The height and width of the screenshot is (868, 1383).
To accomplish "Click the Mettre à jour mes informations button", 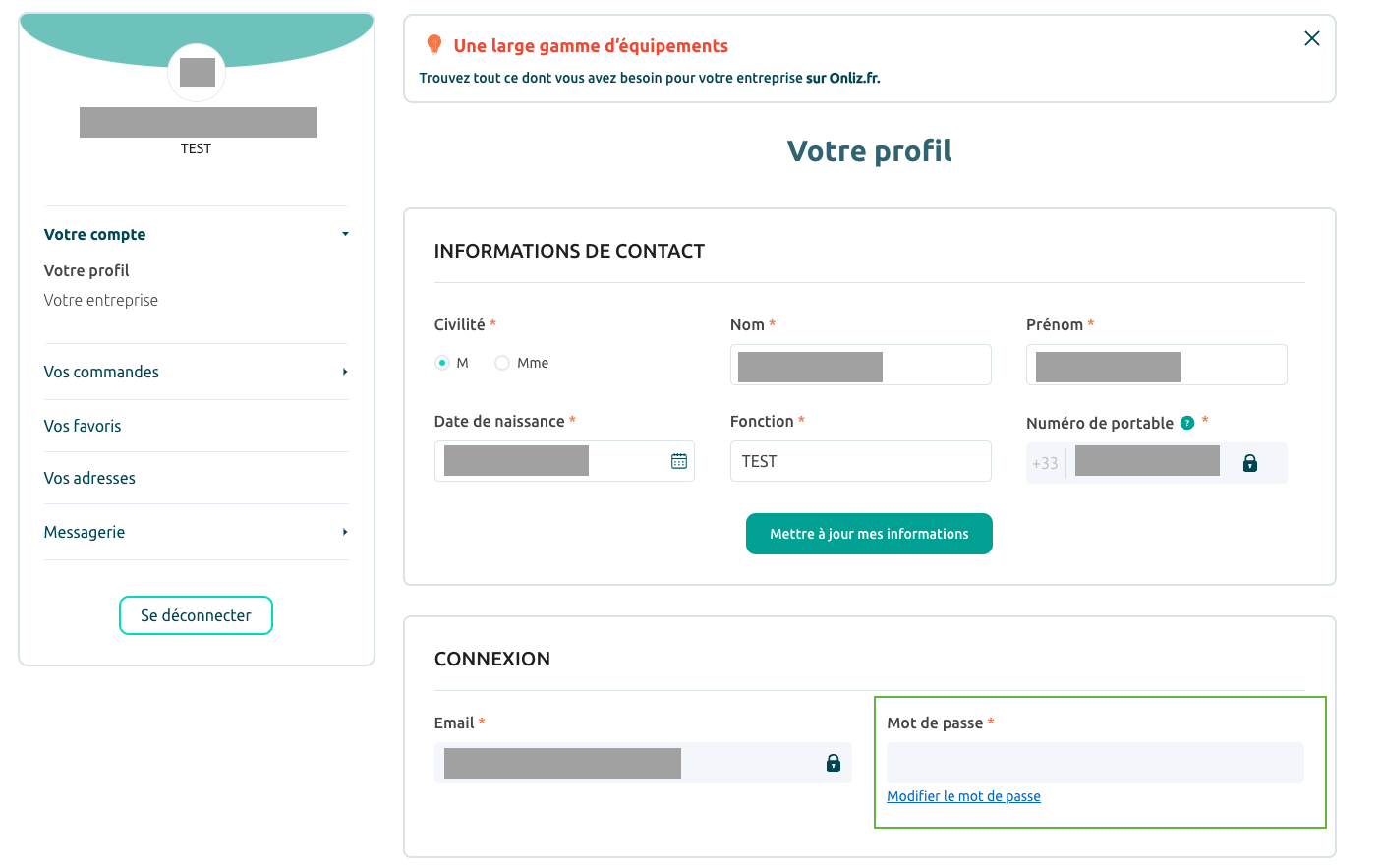I will click(869, 534).
